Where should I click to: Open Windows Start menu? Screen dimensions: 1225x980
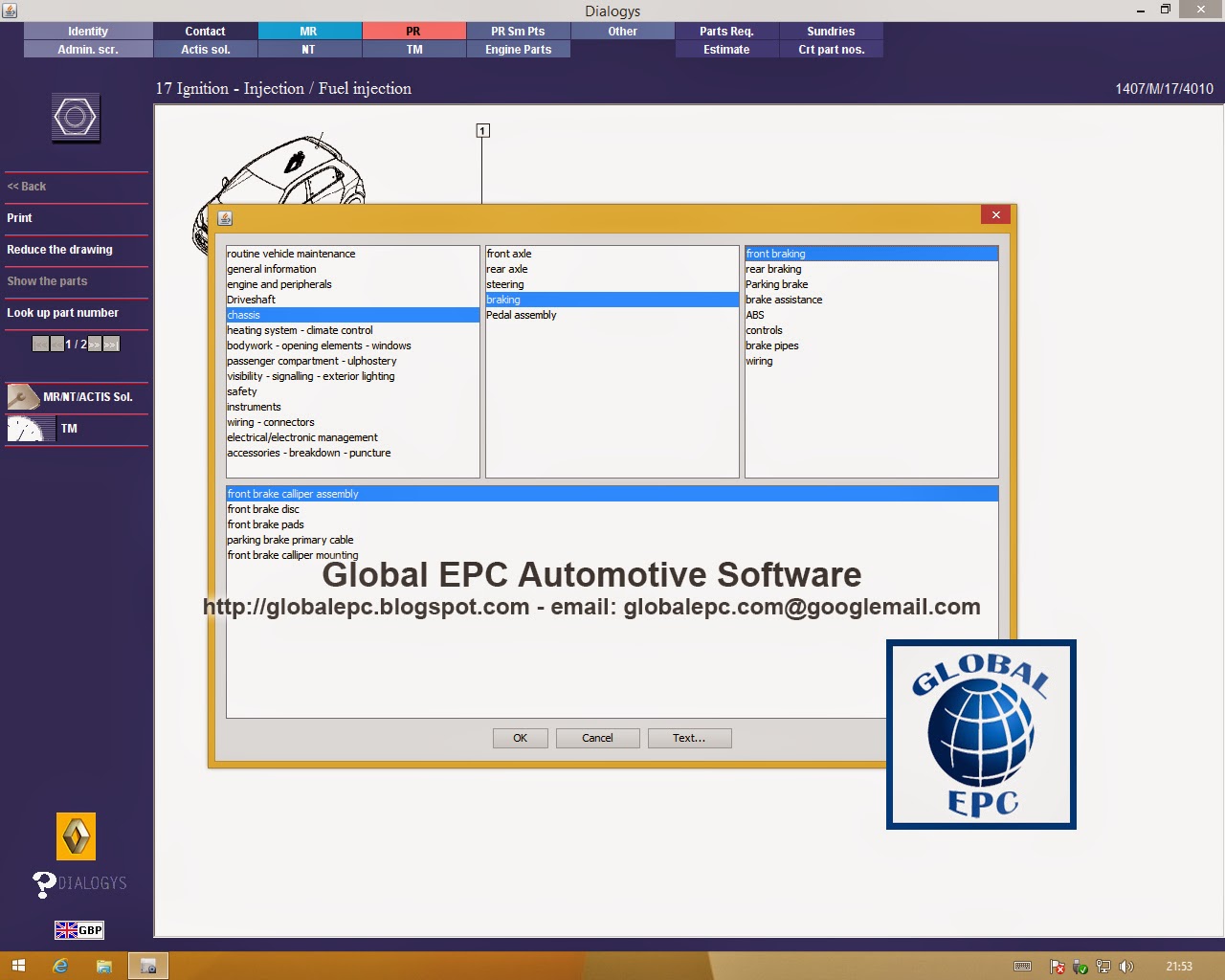tap(18, 966)
